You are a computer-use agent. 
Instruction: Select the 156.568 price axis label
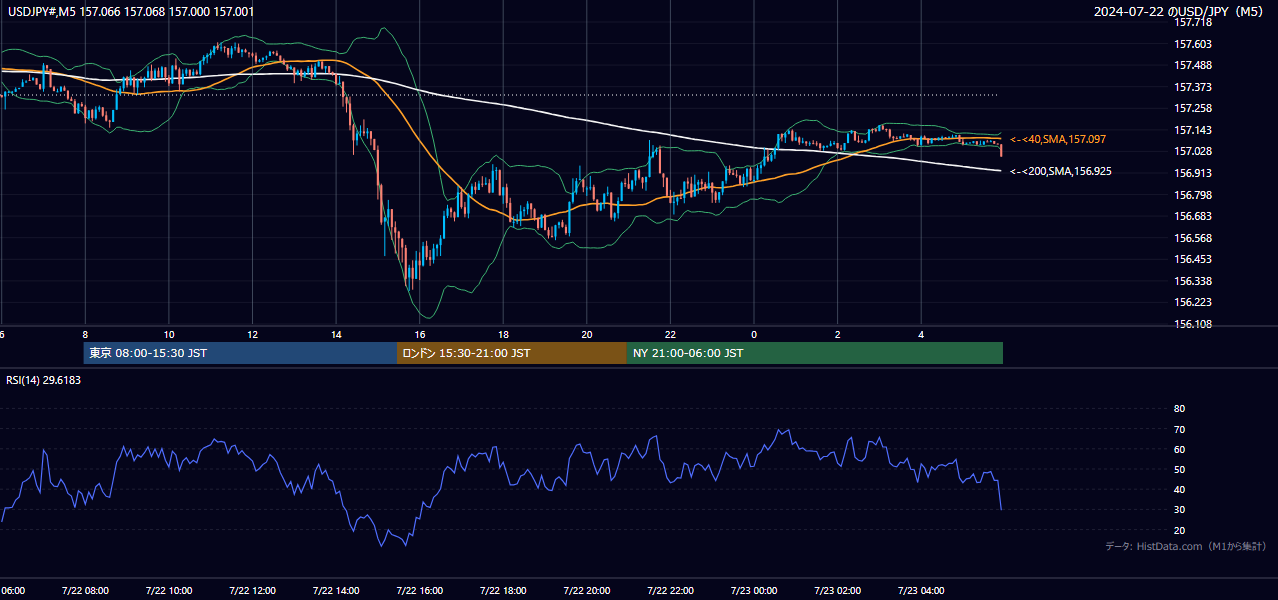point(1192,238)
